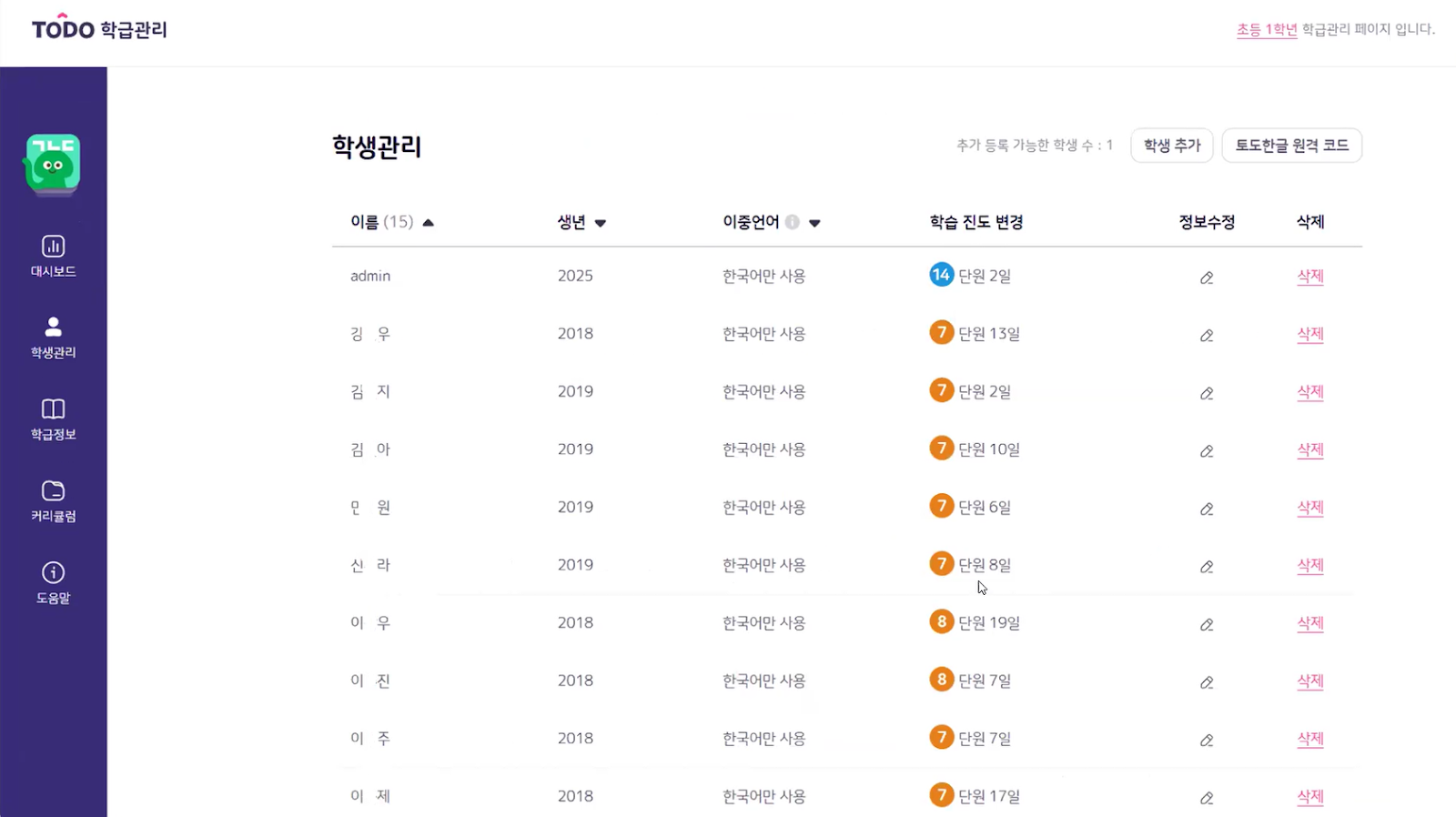Open the 이중언어 filter dropdown arrow
The height and width of the screenshot is (817, 1456).
(x=814, y=223)
